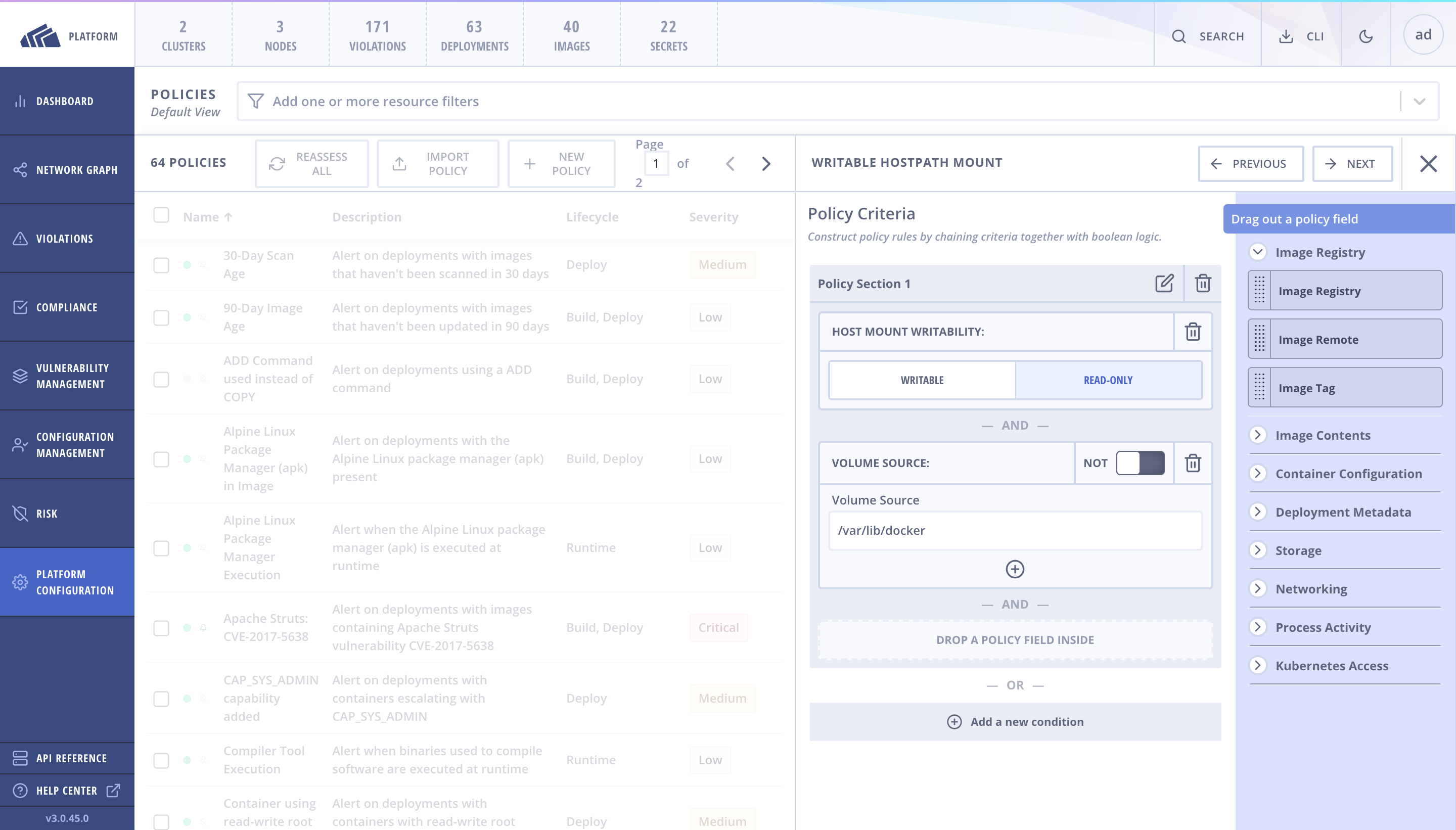Open the resource filters dropdown arrow
This screenshot has height=830, width=1456.
click(x=1420, y=102)
